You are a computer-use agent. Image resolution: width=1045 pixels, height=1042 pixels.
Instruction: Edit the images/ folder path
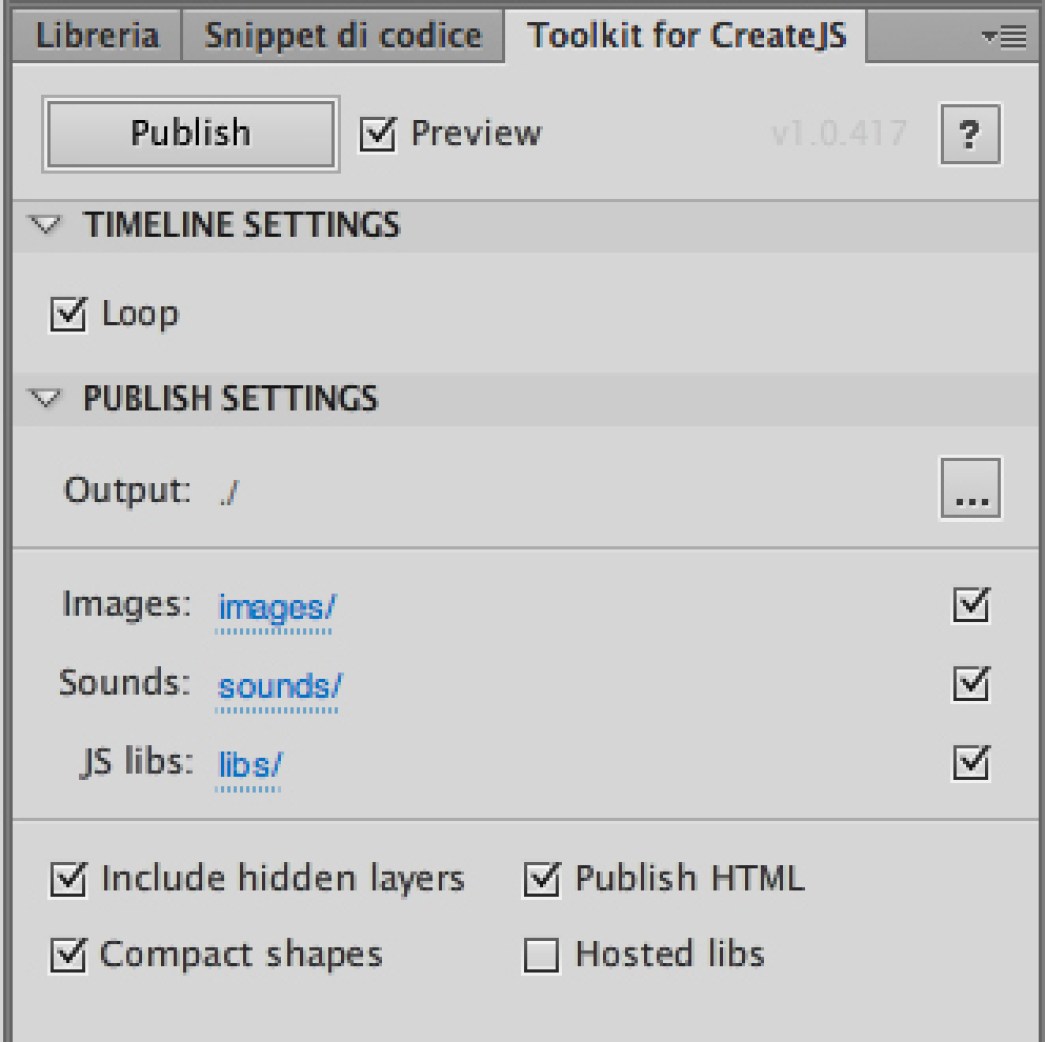click(276, 608)
